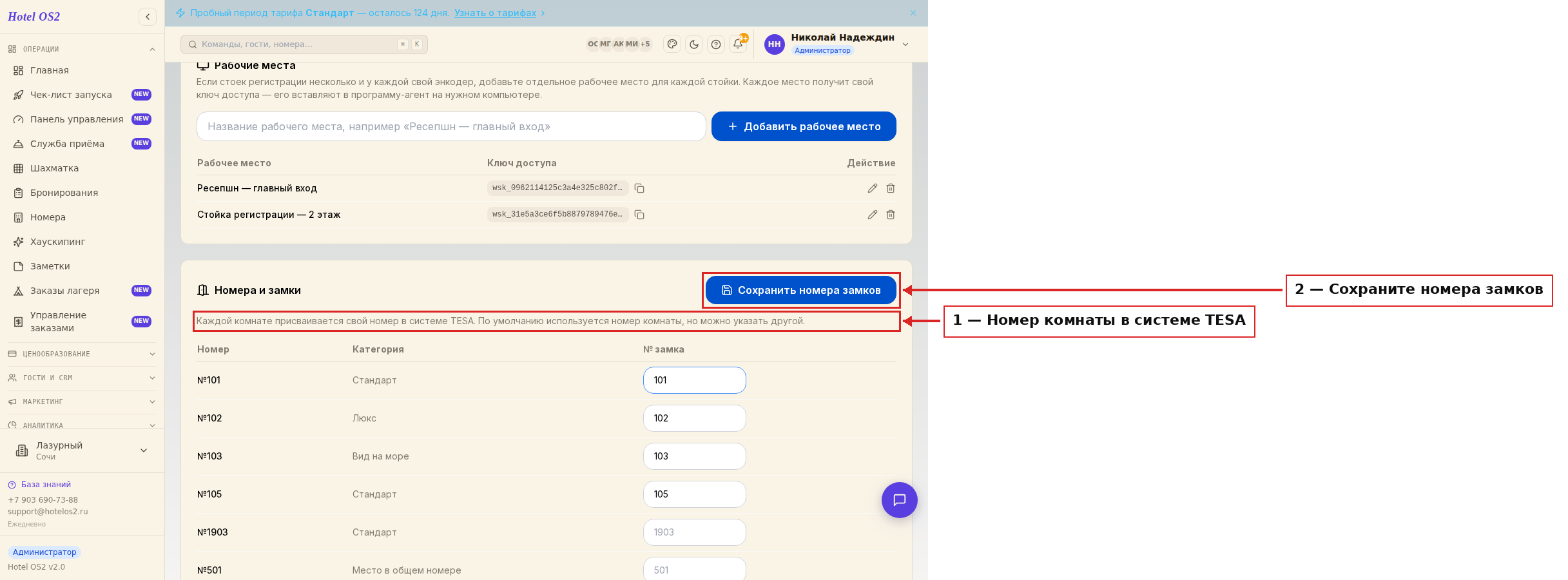Screen dimensions: 1568x580
Task: Navigate to Заказы лагеря
Action: click(82, 291)
